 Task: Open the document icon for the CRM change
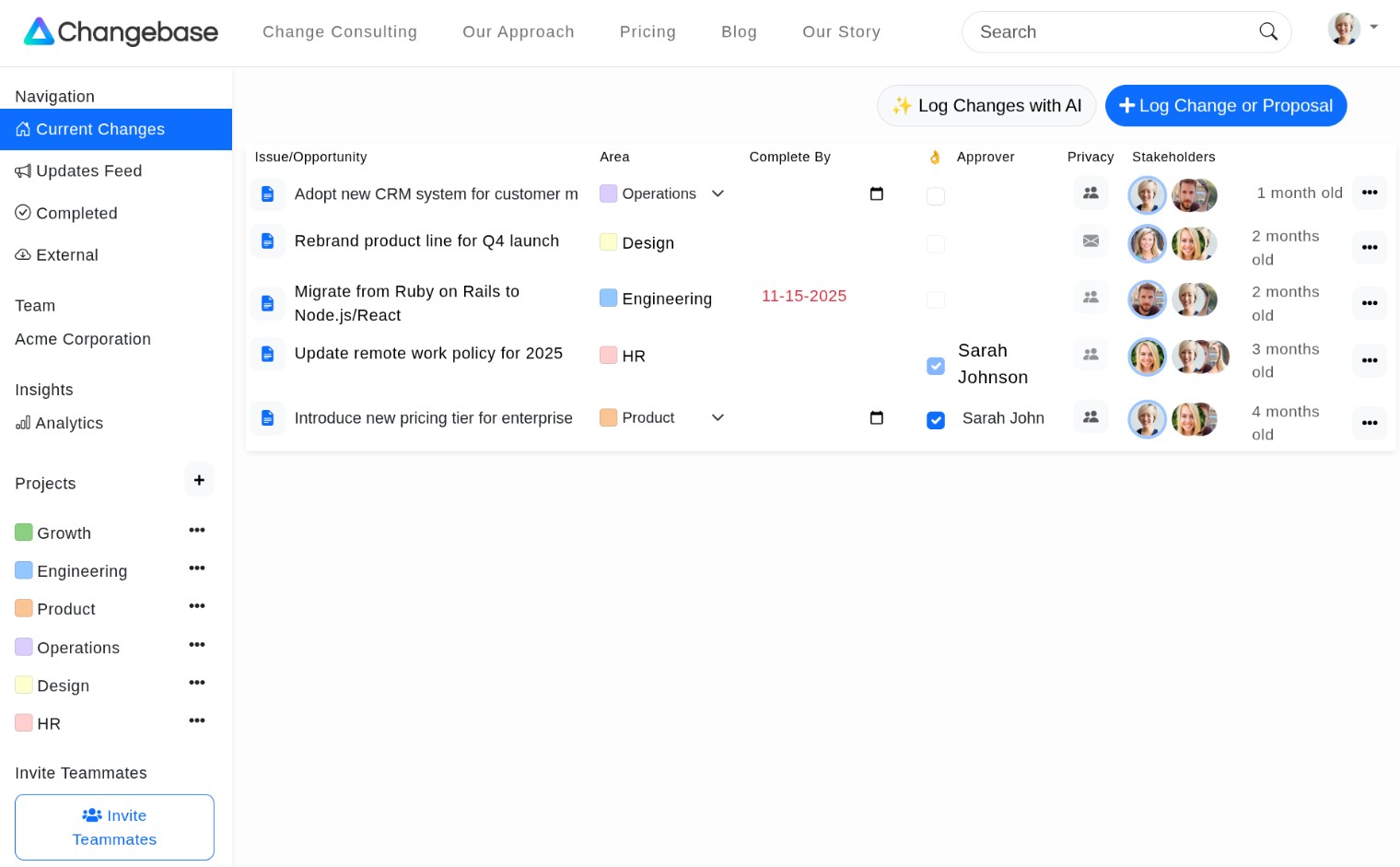pos(268,193)
